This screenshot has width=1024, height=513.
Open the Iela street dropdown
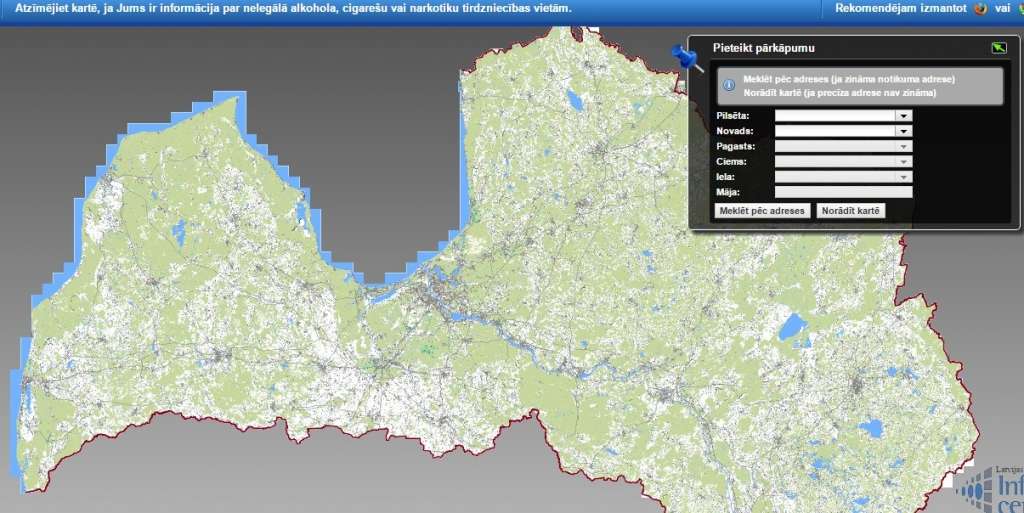pyautogui.click(x=904, y=176)
